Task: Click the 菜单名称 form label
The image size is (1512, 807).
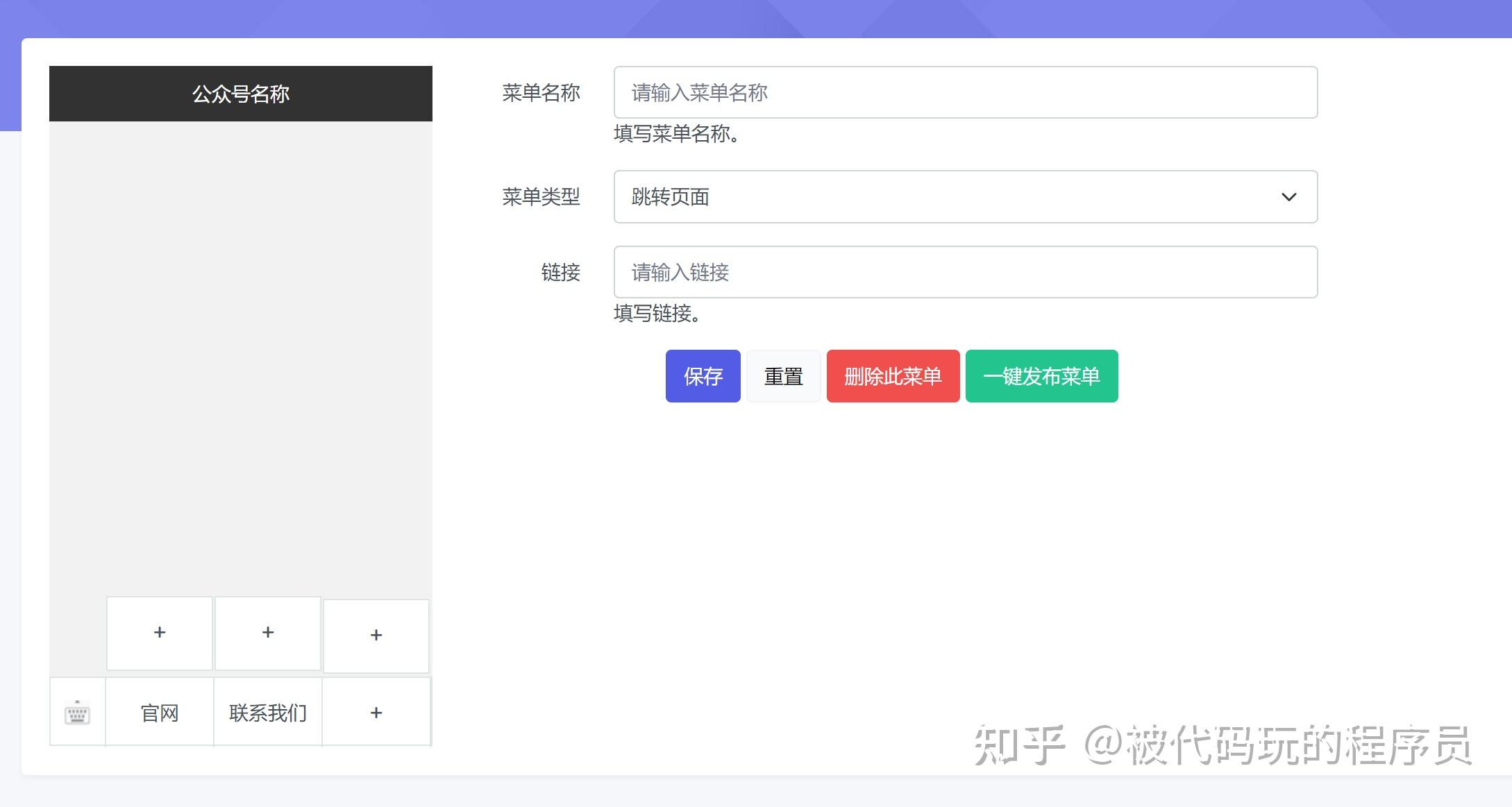Action: [542, 92]
